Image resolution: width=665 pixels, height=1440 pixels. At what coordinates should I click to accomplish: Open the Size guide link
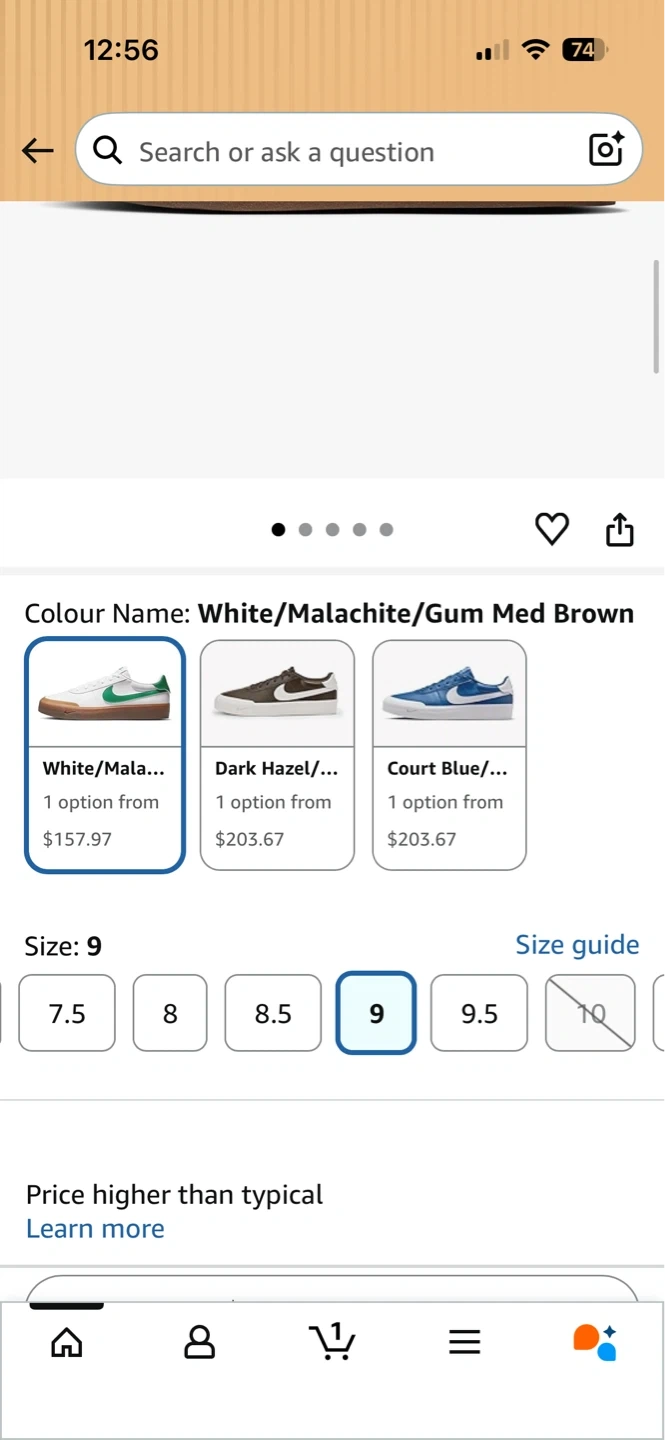coord(577,945)
